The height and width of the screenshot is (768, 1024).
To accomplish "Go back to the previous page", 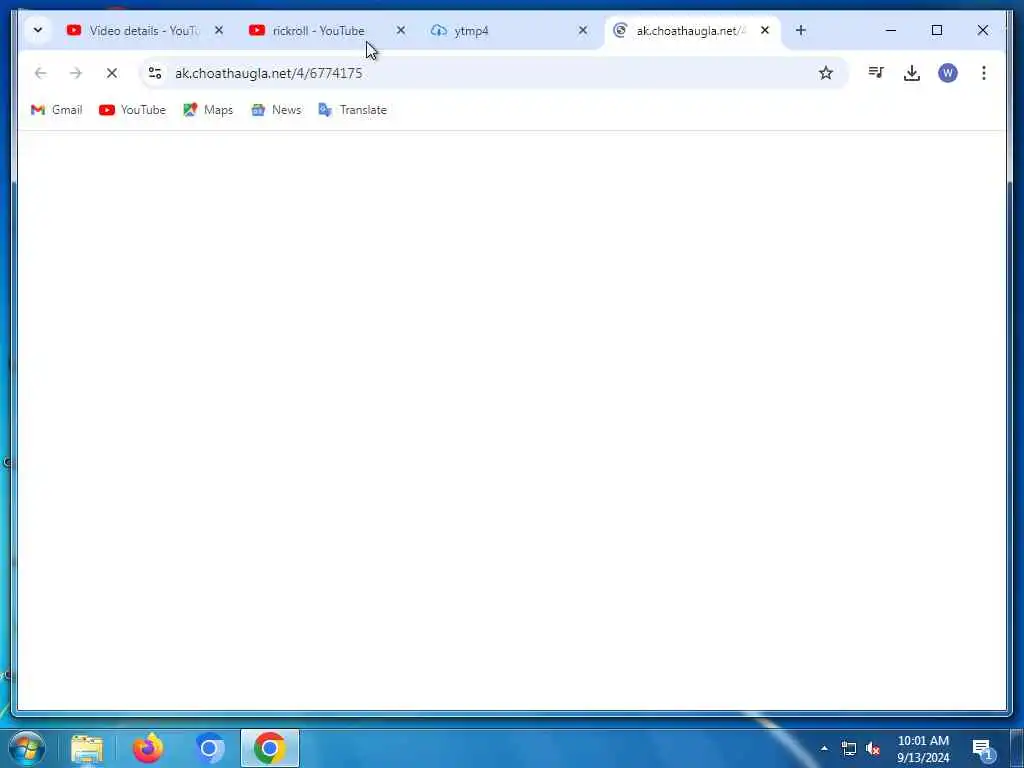I will coord(40,73).
